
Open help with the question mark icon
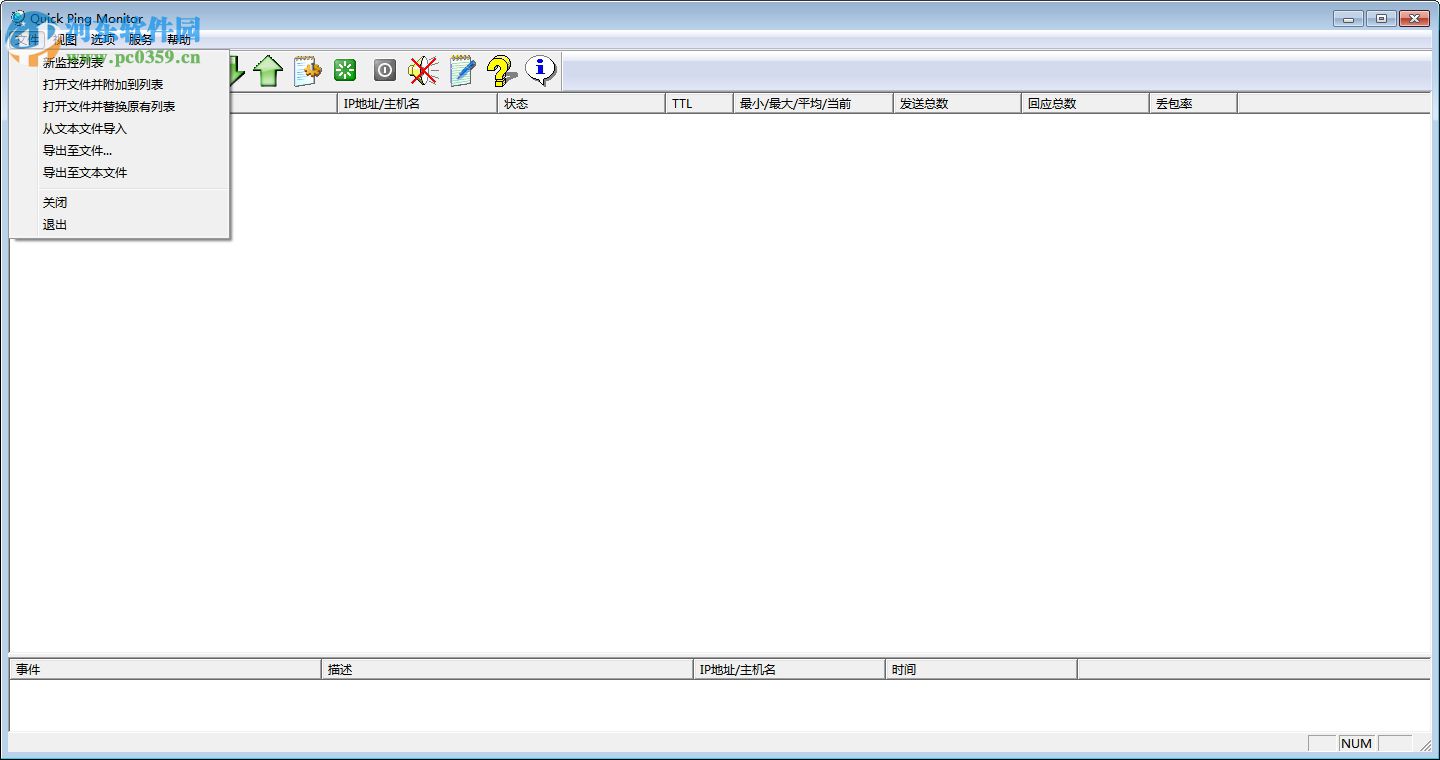point(500,70)
